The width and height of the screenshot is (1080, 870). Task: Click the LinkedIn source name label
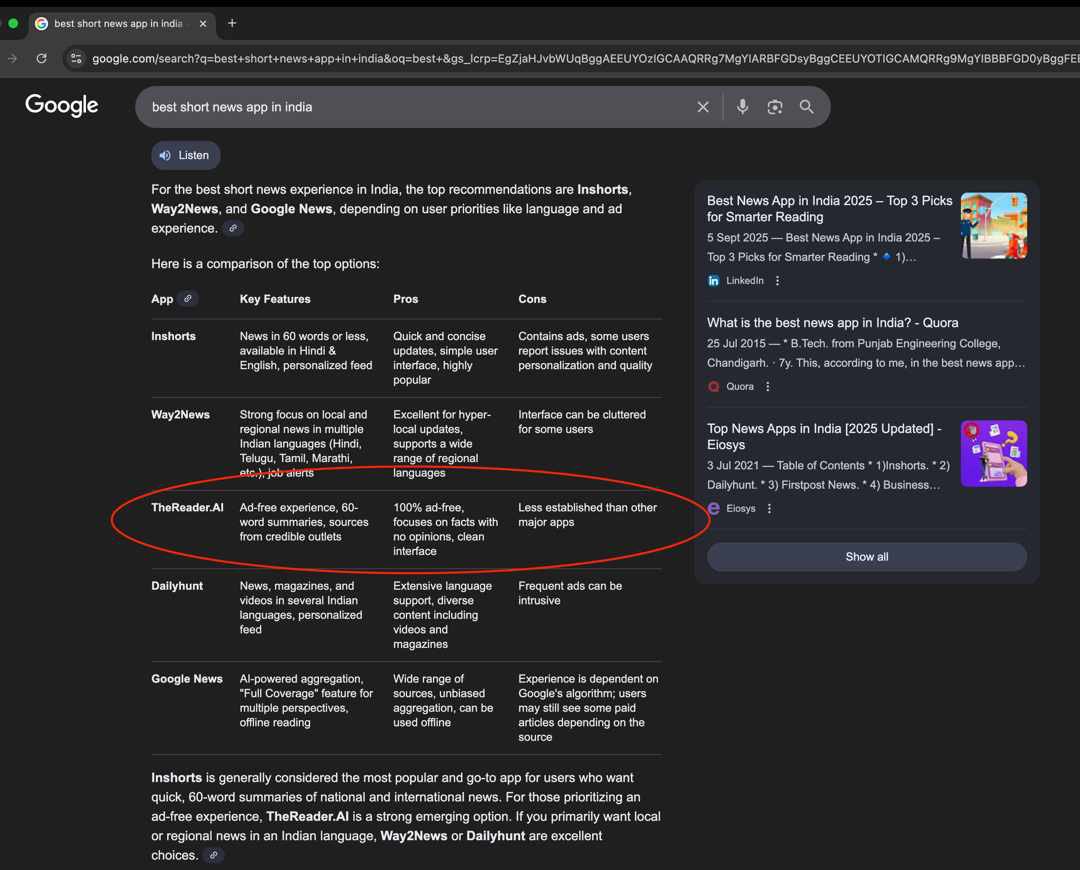(745, 280)
